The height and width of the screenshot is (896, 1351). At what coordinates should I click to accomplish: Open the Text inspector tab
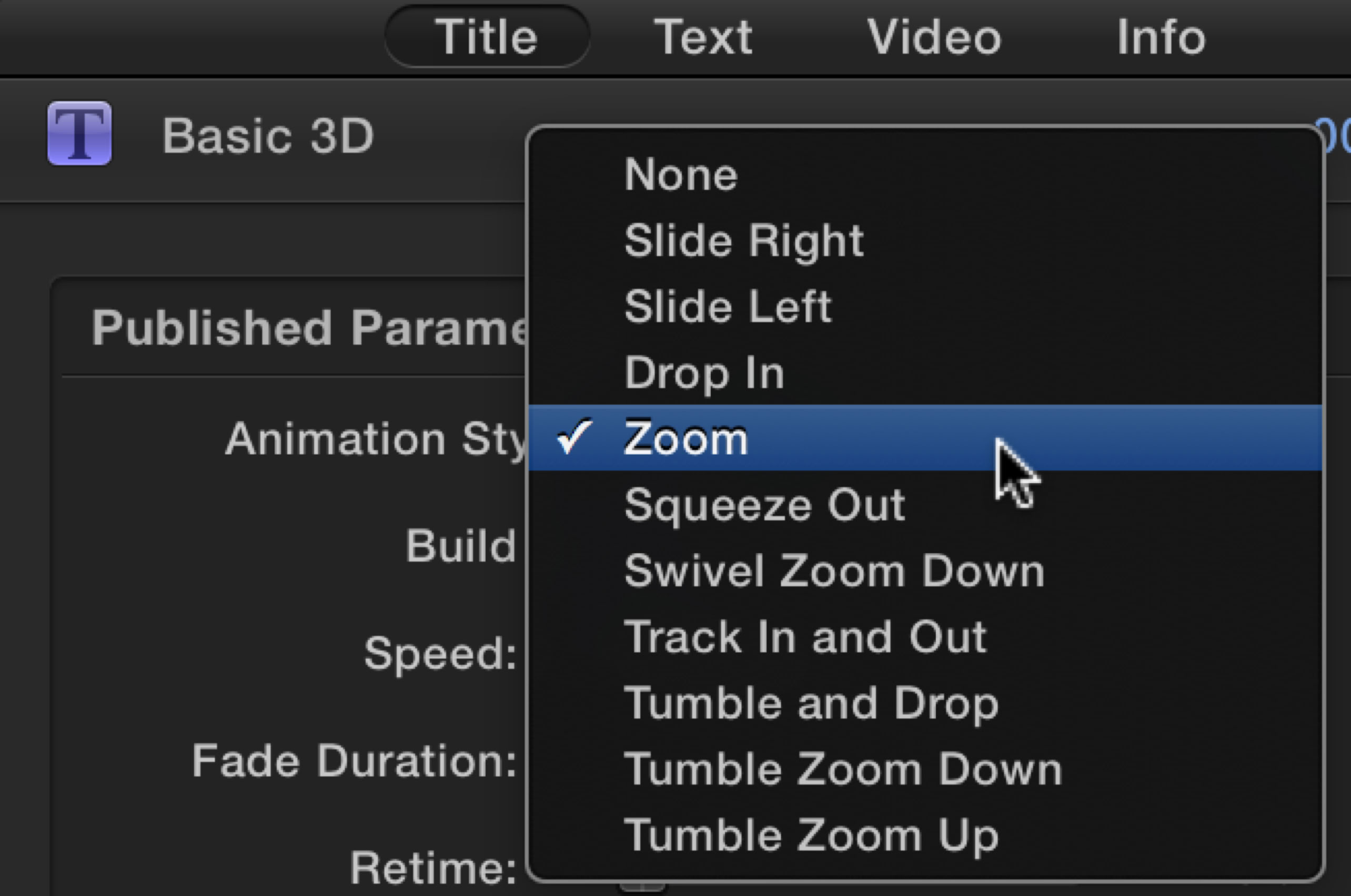coord(703,37)
